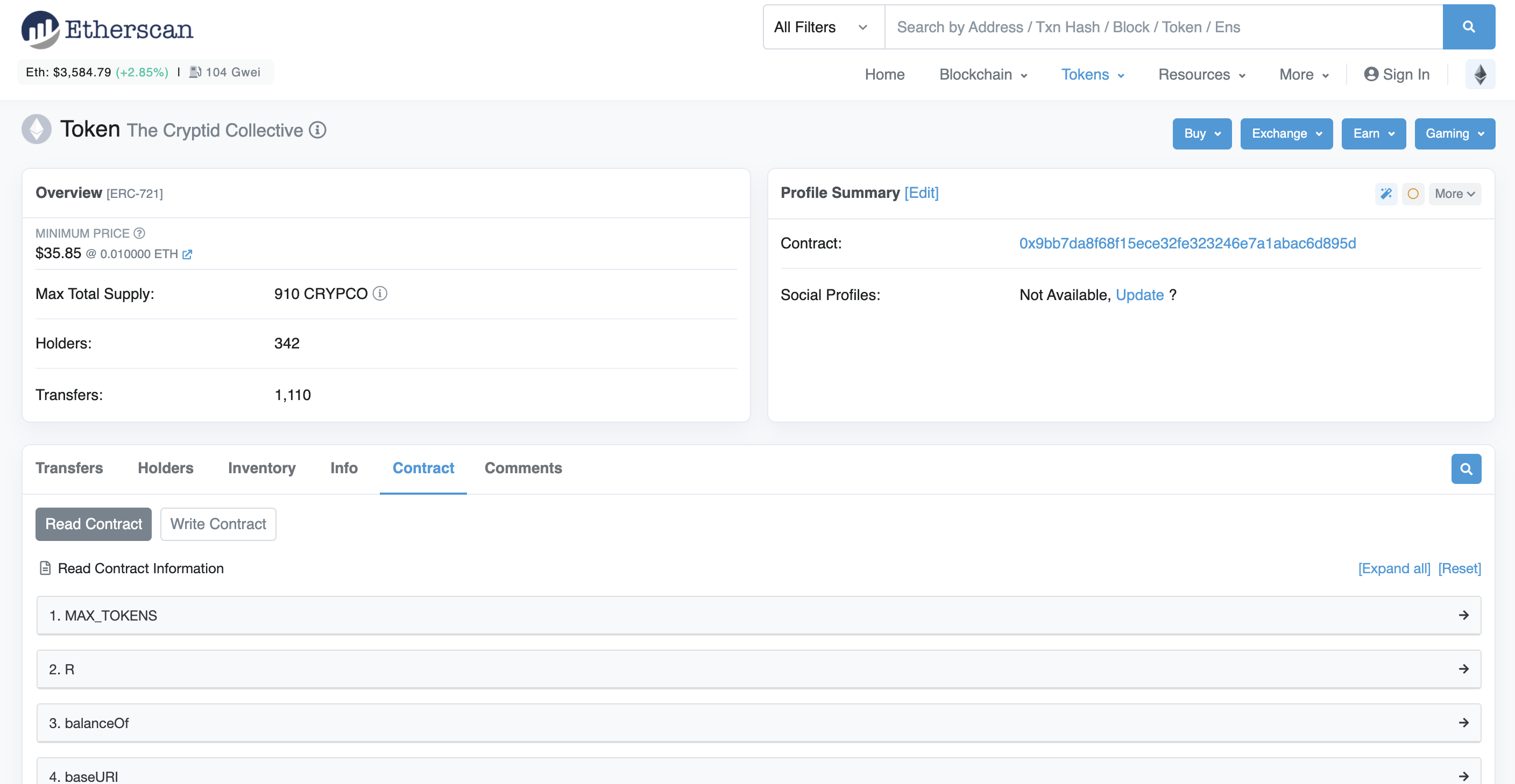This screenshot has height=784, width=1515.
Task: Click the Ethereum network icon near Sign In
Action: coord(1479,75)
